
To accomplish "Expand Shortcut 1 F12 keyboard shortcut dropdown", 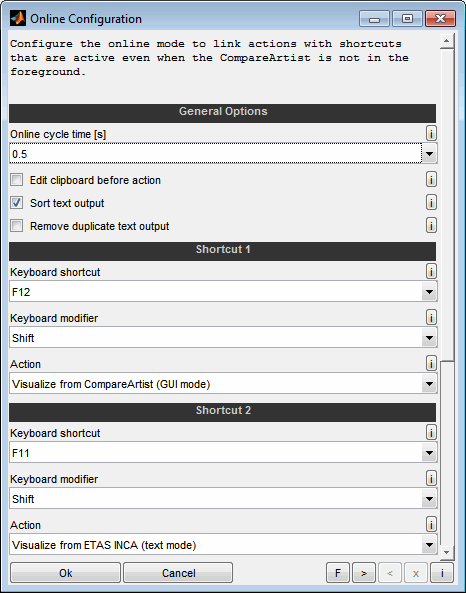I will click(429, 292).
